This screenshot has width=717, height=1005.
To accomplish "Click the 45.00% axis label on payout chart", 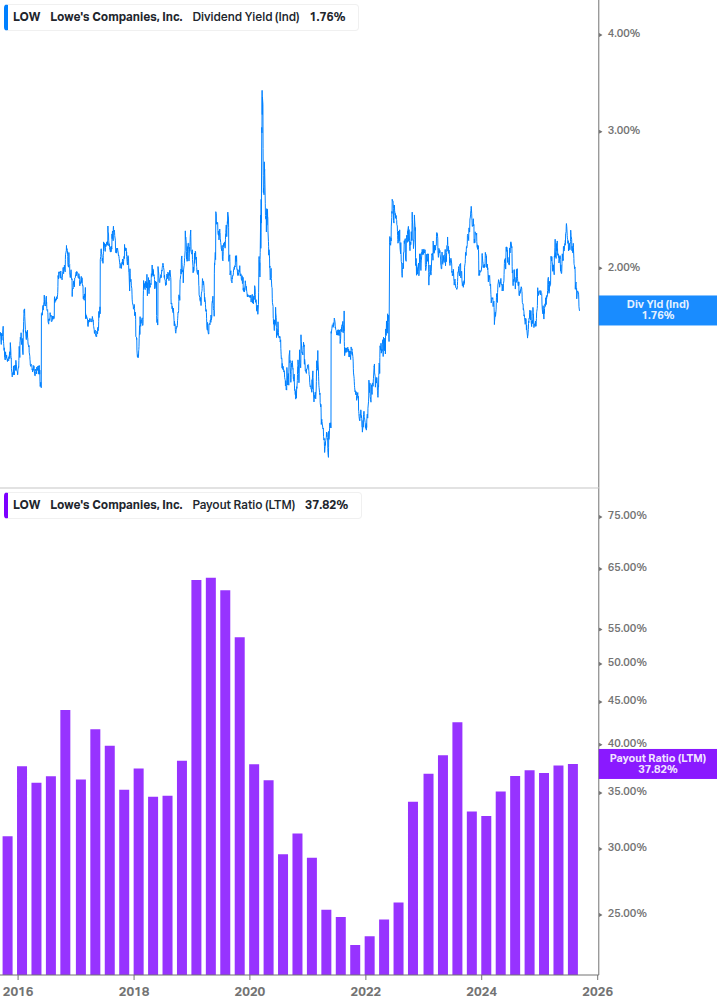I will (627, 700).
